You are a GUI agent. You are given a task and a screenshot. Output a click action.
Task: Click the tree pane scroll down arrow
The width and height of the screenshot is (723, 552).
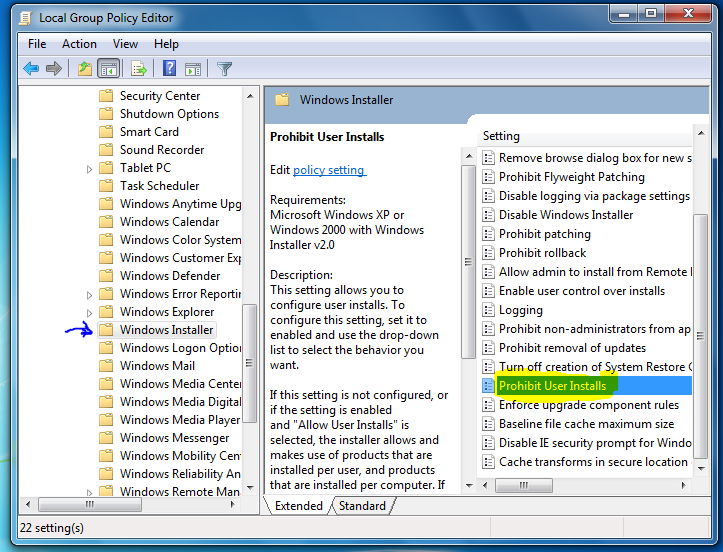coord(250,487)
